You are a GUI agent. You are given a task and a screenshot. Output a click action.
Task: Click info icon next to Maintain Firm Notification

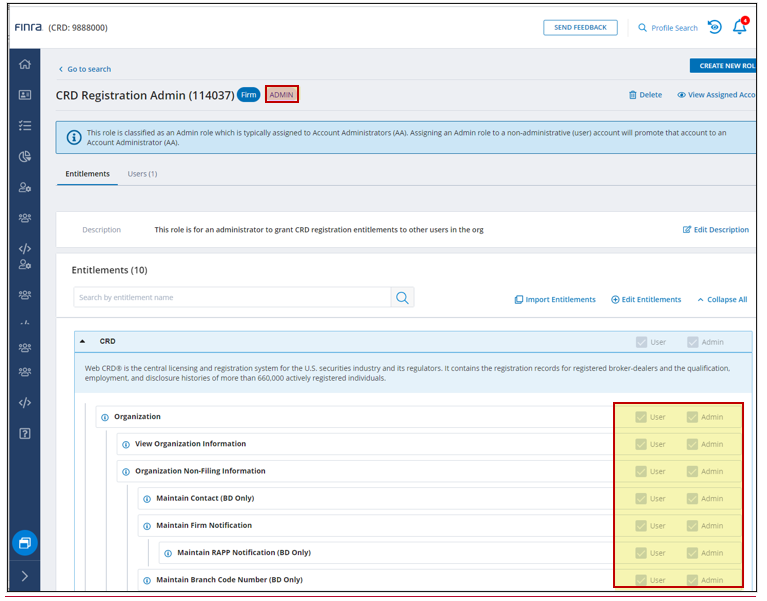(147, 526)
